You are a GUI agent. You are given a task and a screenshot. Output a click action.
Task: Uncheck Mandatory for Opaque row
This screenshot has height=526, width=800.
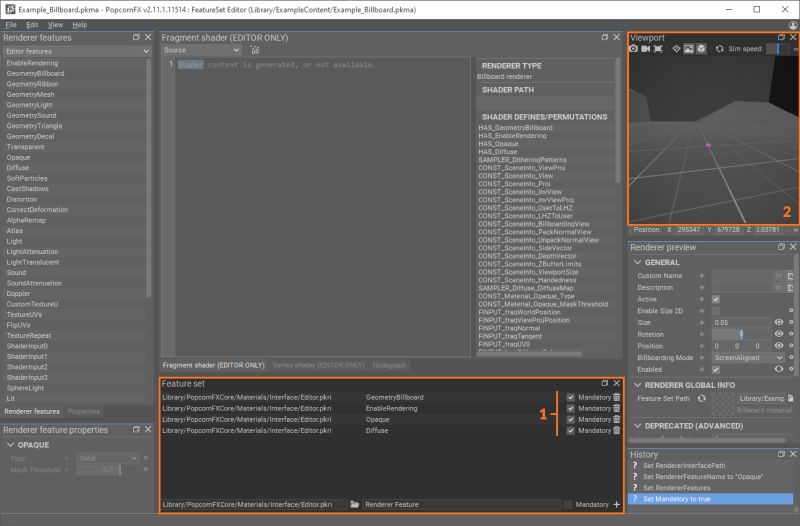click(x=570, y=419)
